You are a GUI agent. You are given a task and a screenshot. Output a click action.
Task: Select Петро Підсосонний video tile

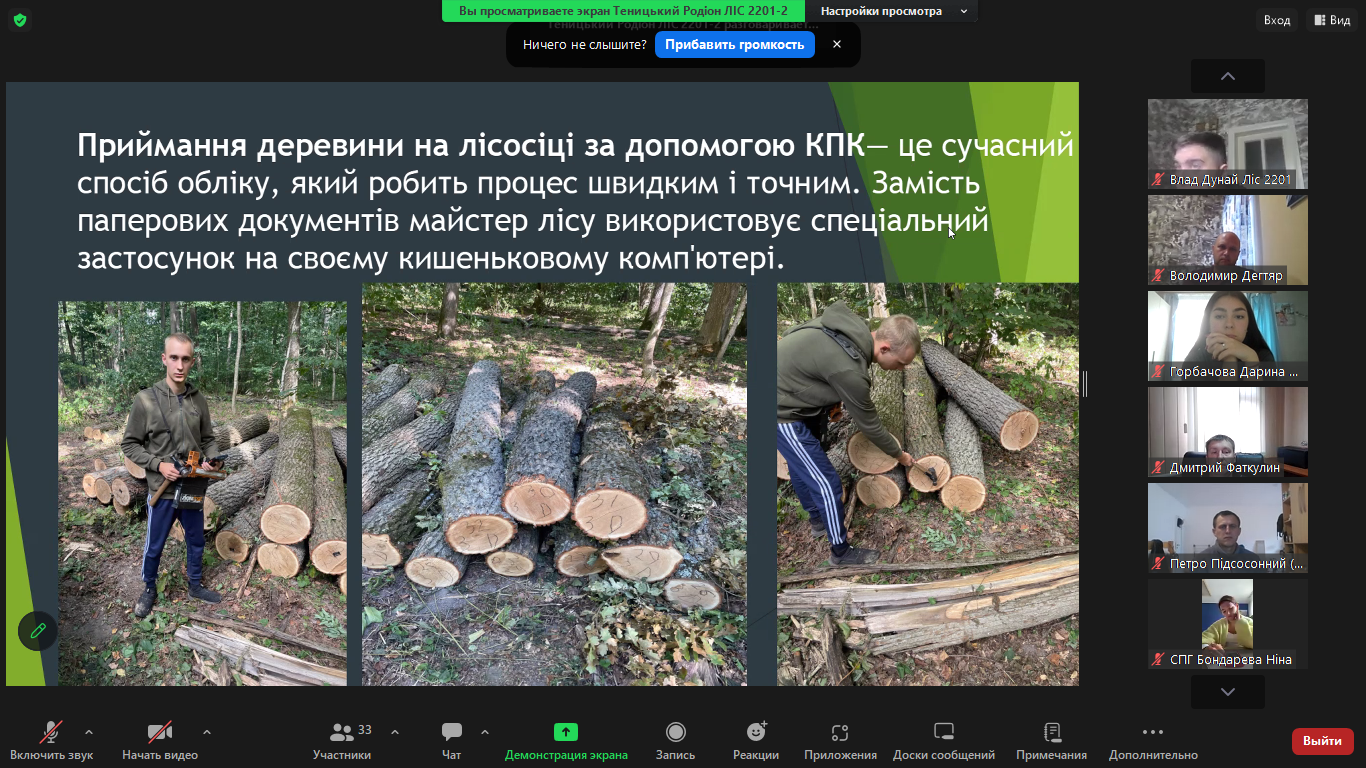[x=1228, y=528]
